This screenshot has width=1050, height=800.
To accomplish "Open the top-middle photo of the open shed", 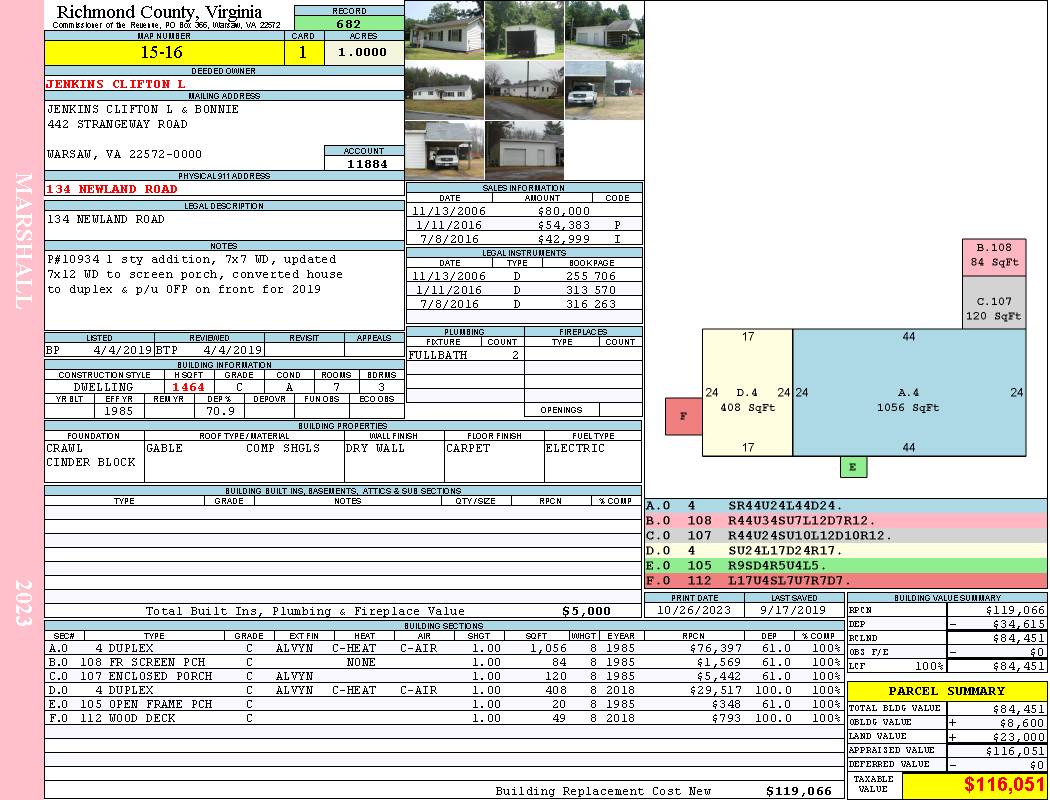I will click(x=524, y=30).
